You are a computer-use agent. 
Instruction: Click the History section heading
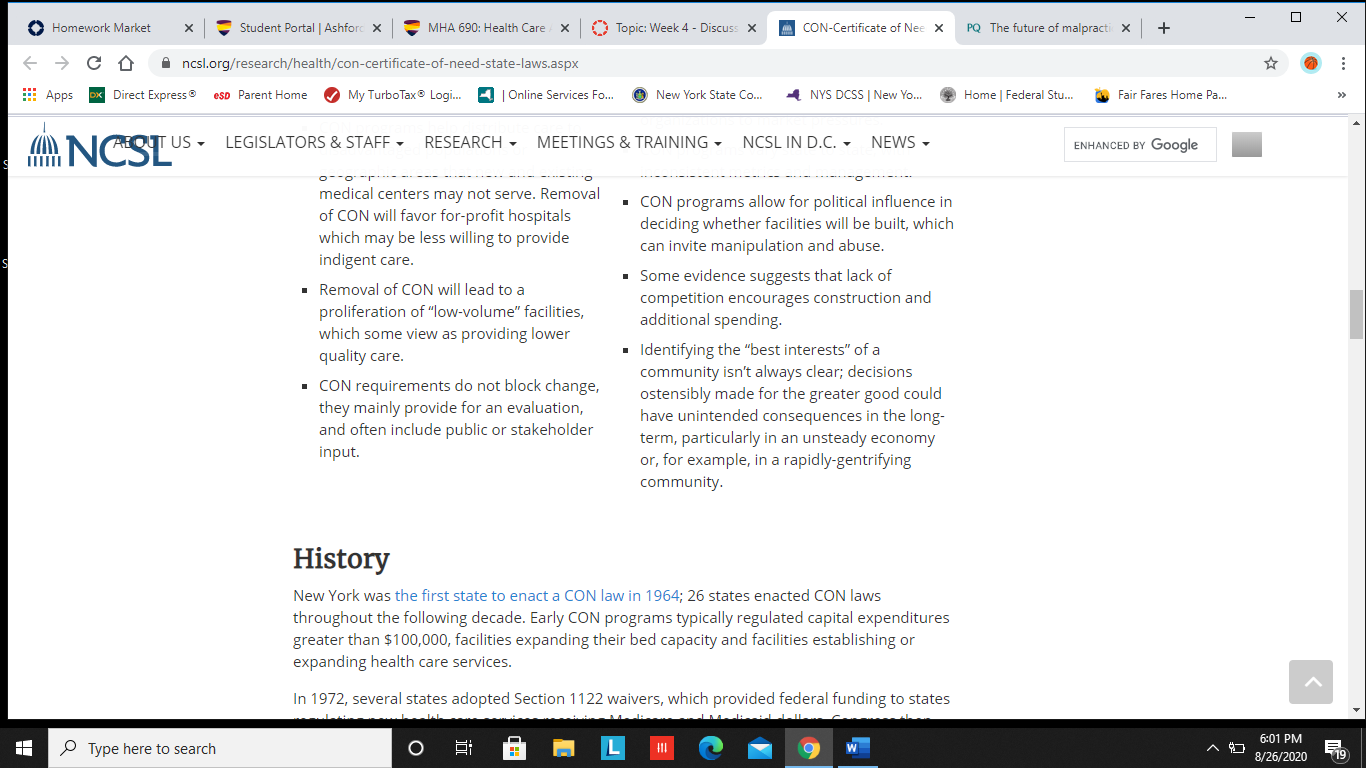341,558
